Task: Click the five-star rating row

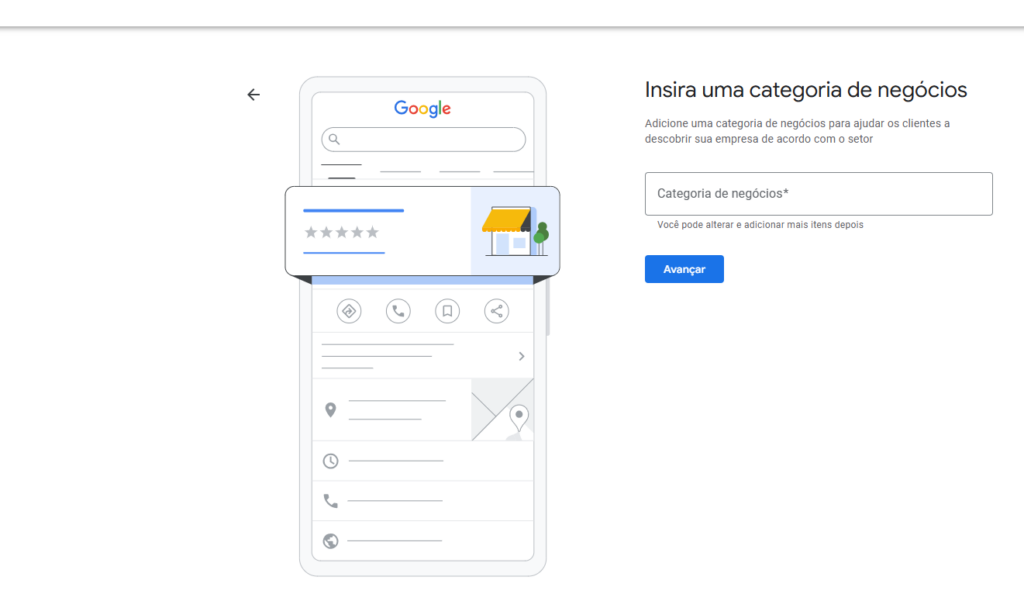Action: [x=342, y=232]
